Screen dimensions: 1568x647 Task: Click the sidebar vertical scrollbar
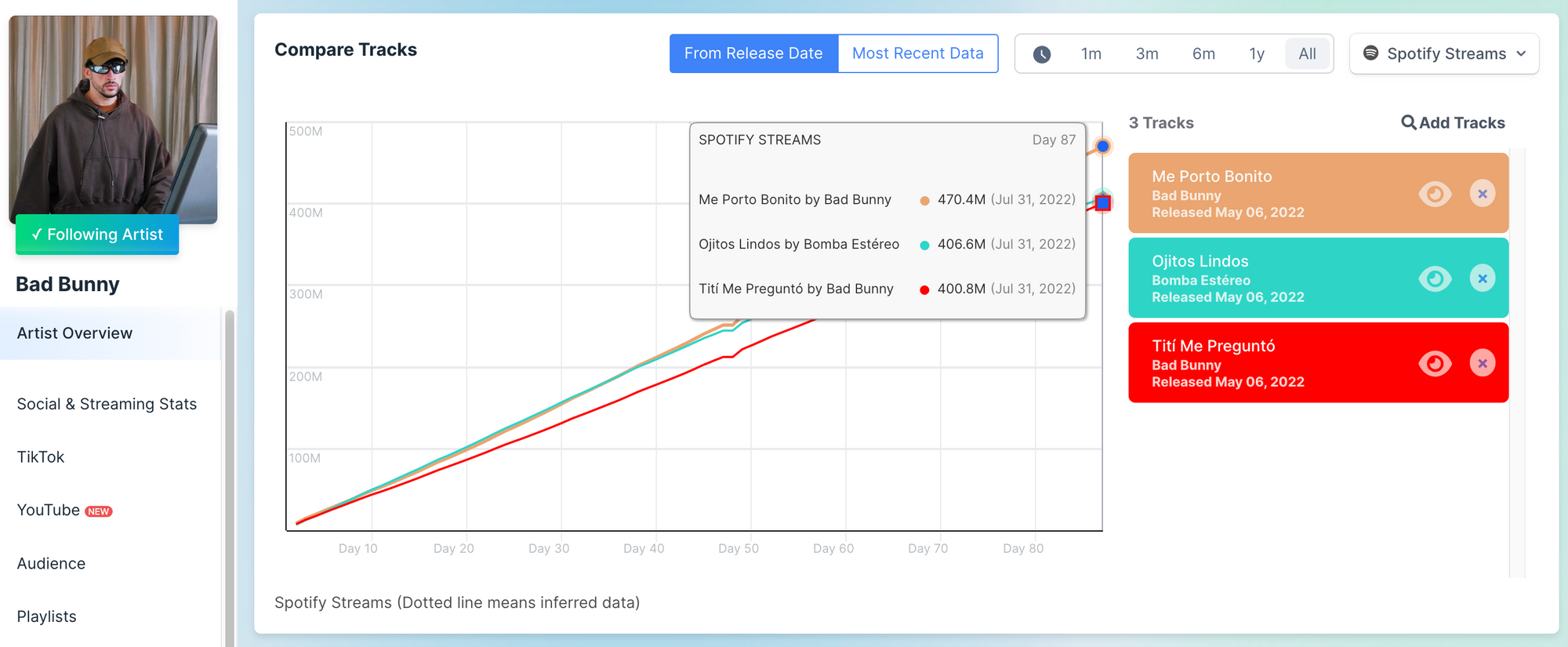(230, 478)
